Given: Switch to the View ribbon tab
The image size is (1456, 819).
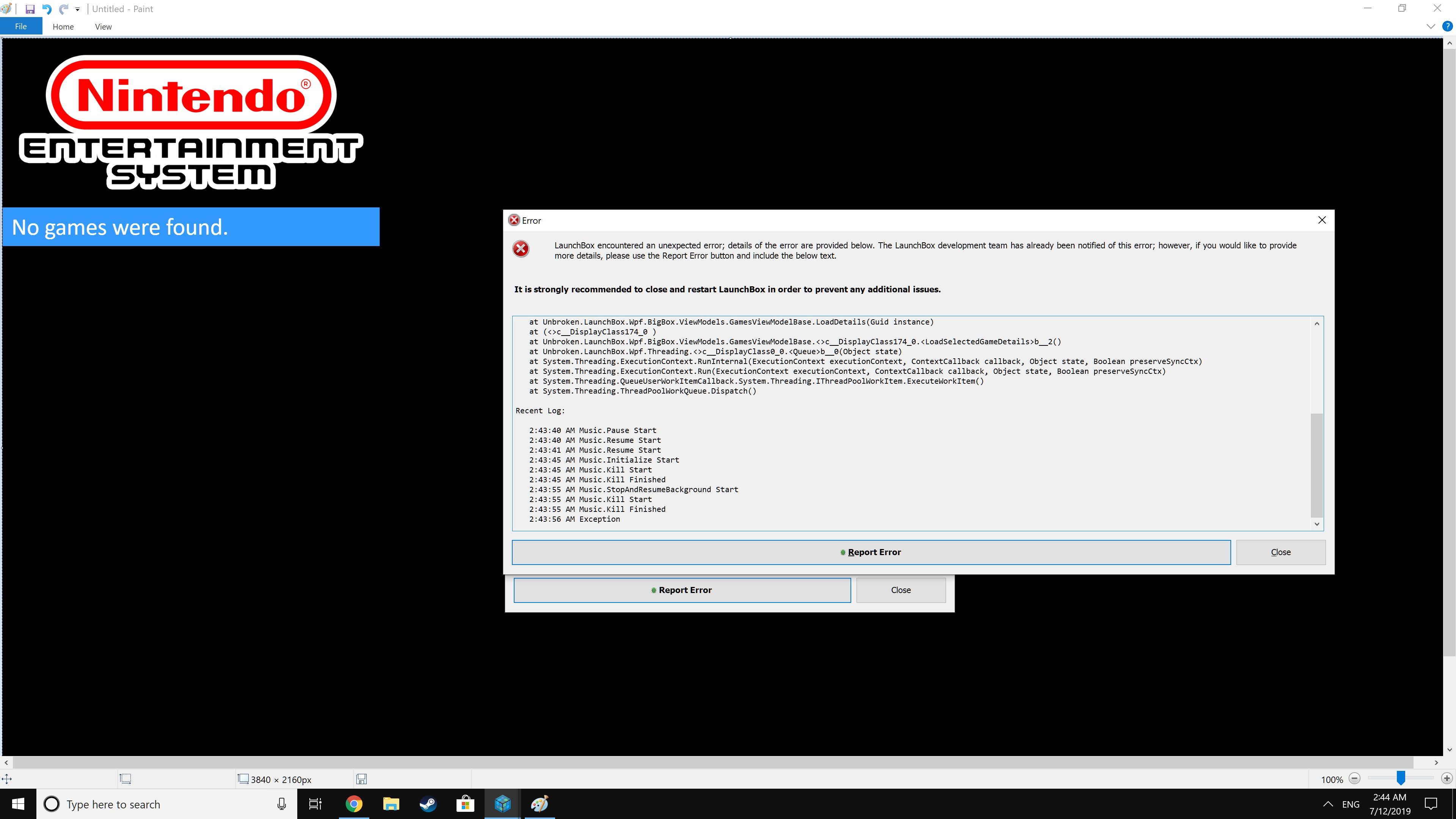Looking at the screenshot, I should (x=104, y=27).
